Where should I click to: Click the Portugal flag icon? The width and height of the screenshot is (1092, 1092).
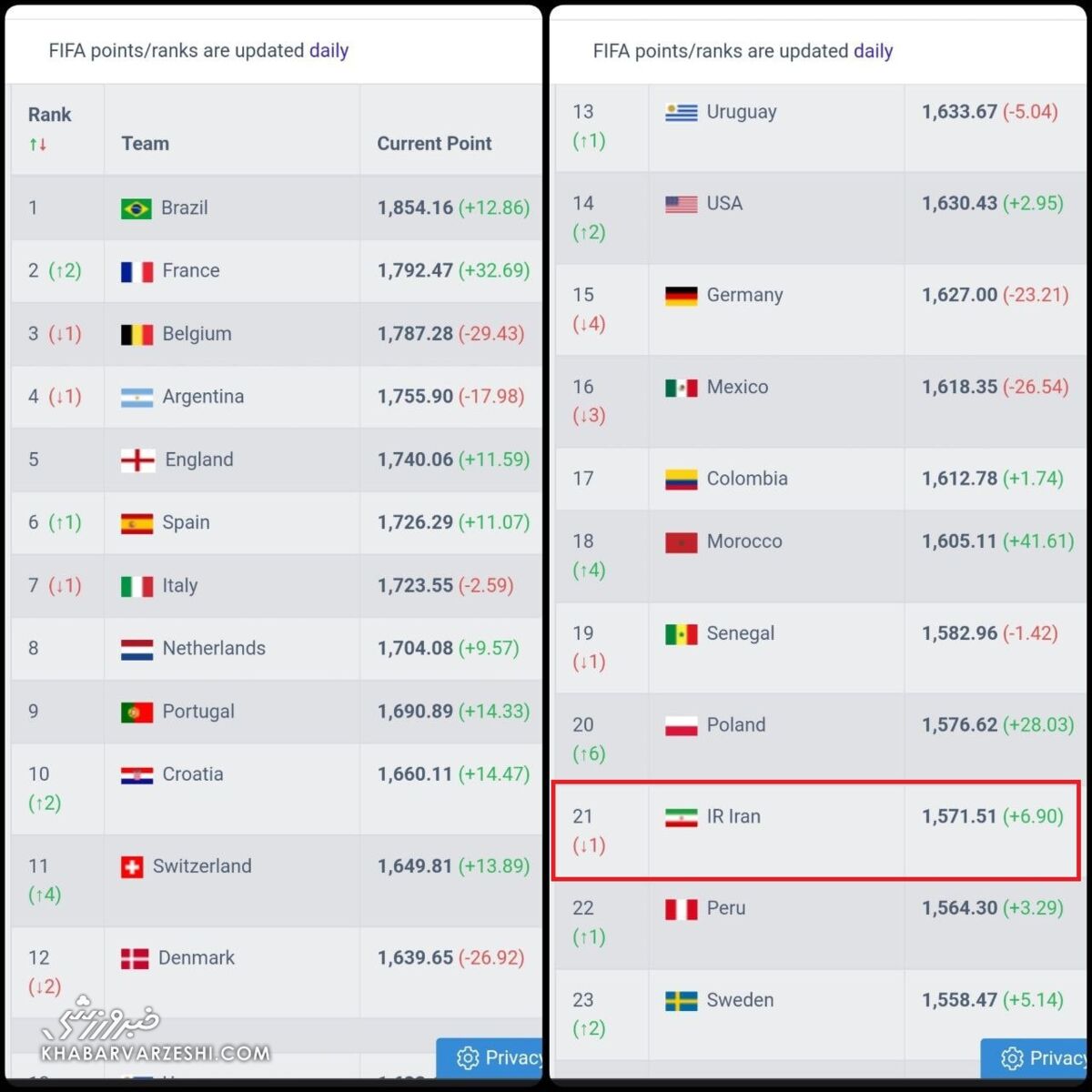(x=136, y=712)
